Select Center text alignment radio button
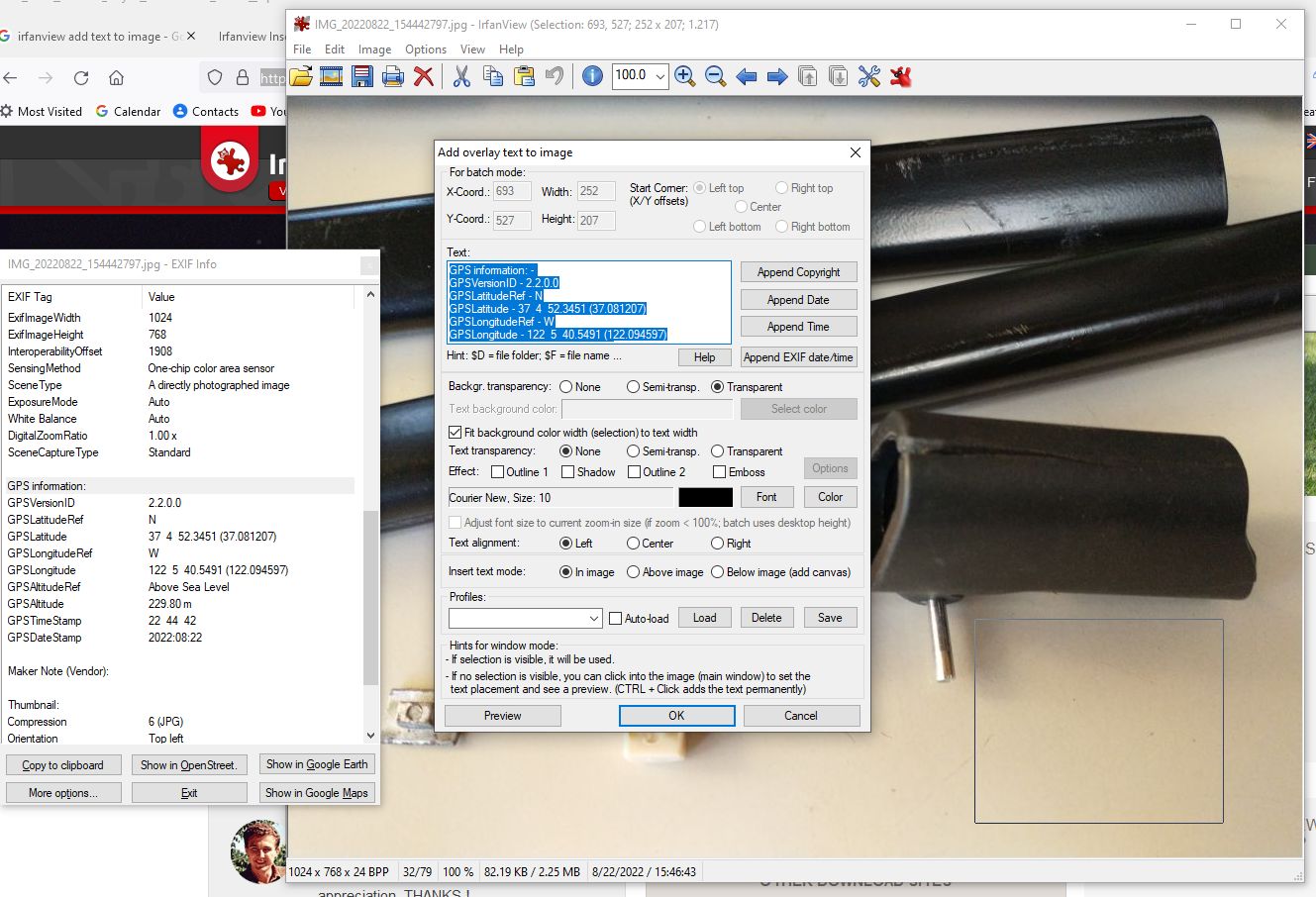The width and height of the screenshot is (1316, 897). click(633, 544)
